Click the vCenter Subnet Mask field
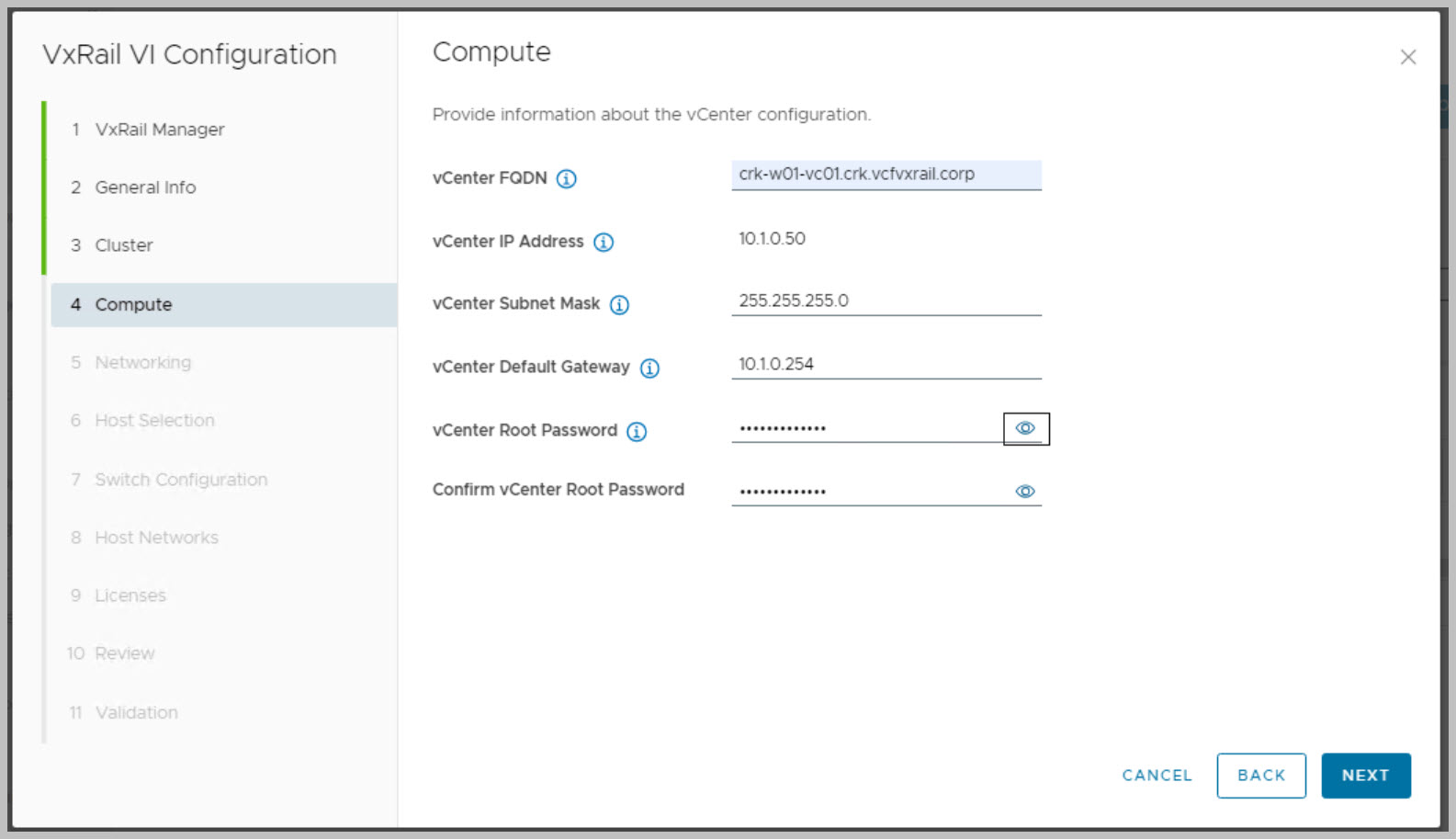Viewport: 1456px width, 839px height. (886, 301)
